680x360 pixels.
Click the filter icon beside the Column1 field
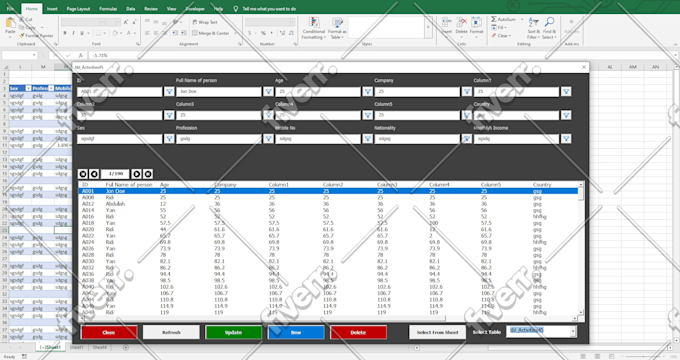coord(566,92)
